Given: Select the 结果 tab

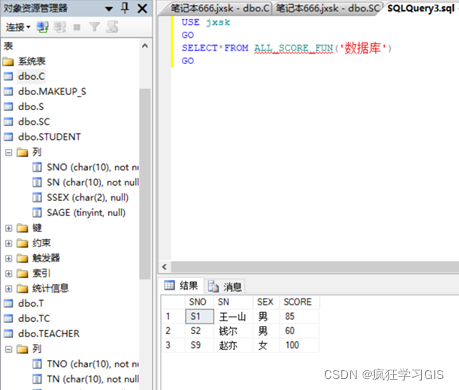Looking at the screenshot, I should point(182,285).
